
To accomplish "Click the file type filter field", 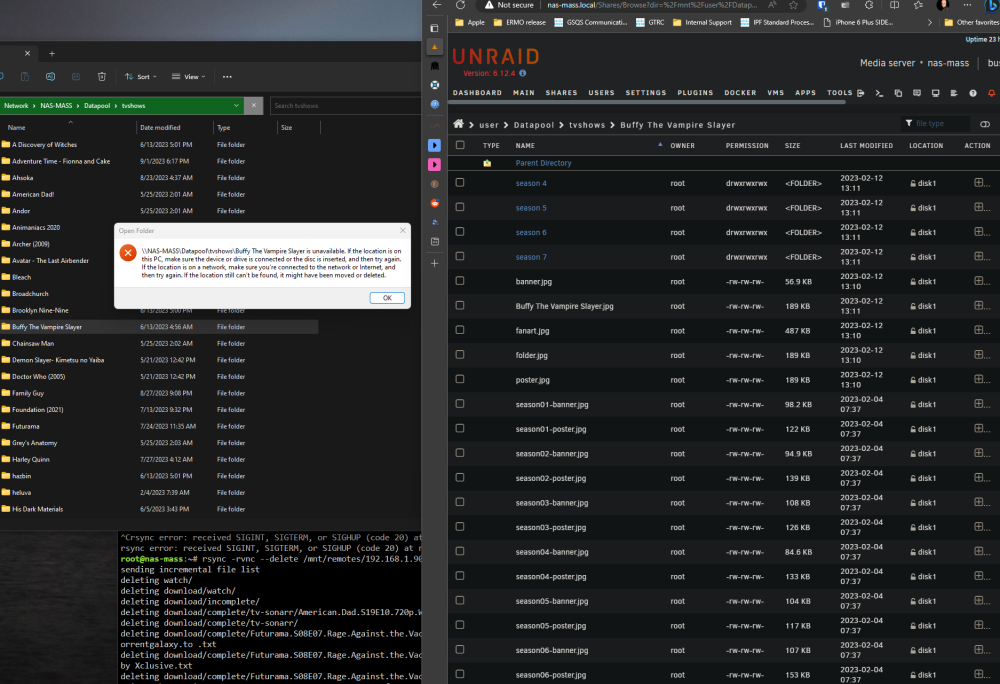I will point(938,124).
